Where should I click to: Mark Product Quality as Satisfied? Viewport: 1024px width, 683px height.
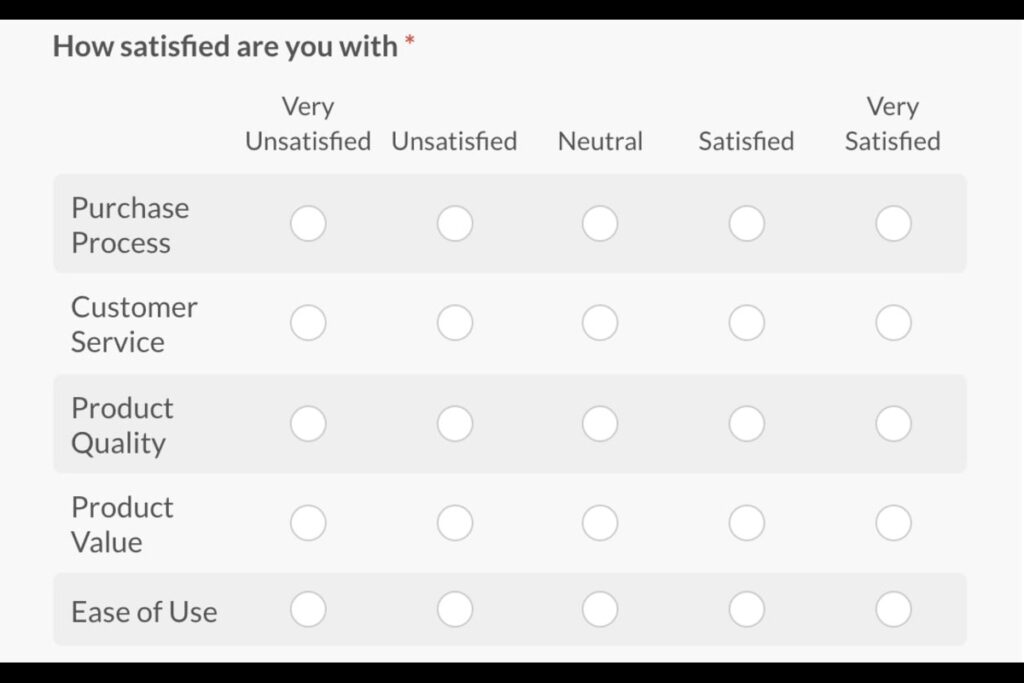tap(747, 424)
